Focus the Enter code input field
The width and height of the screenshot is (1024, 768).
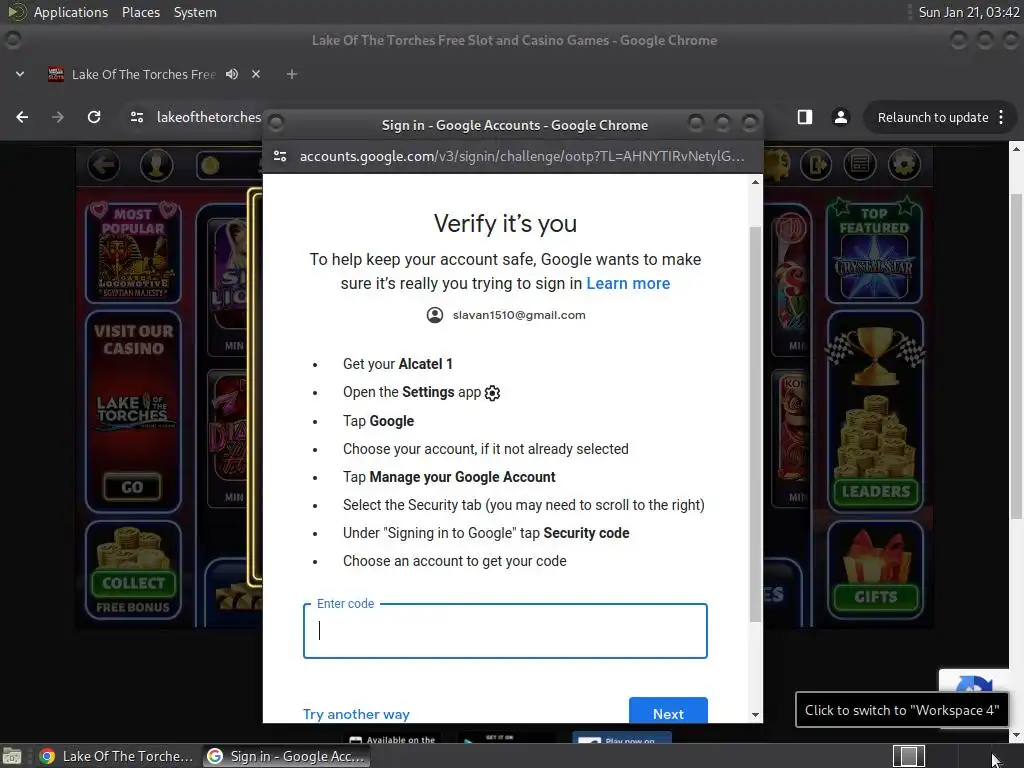pos(505,631)
